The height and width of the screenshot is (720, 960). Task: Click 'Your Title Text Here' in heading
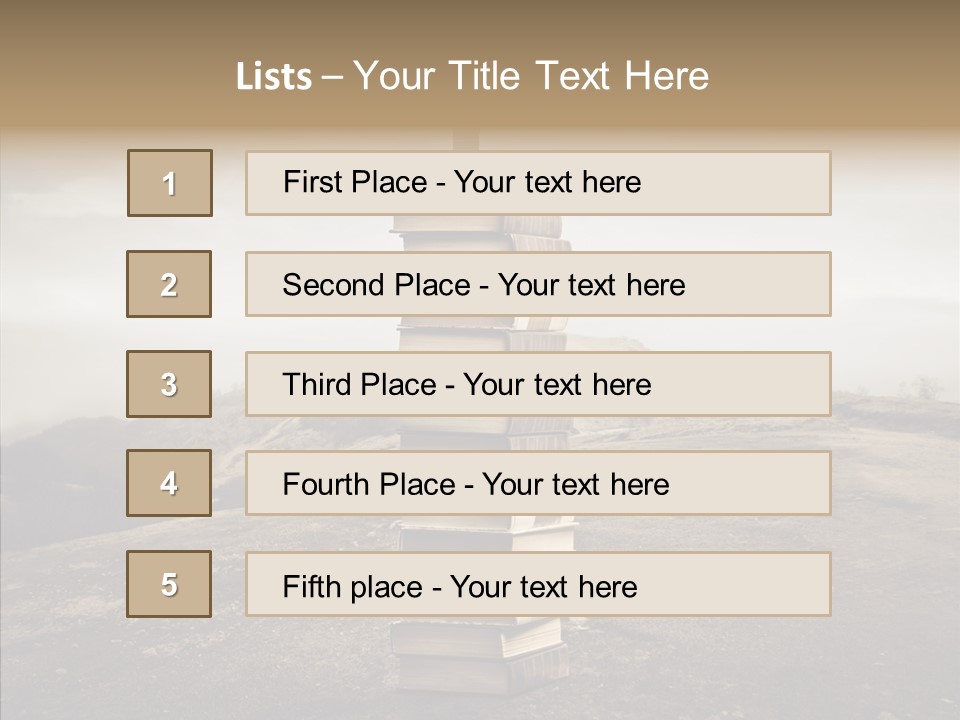(531, 76)
